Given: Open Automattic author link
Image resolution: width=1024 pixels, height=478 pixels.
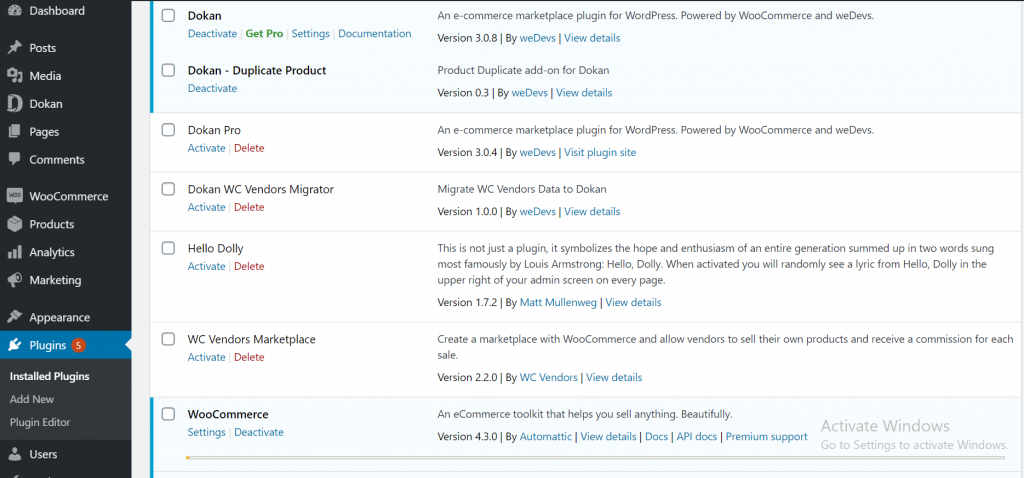Looking at the screenshot, I should (x=546, y=436).
